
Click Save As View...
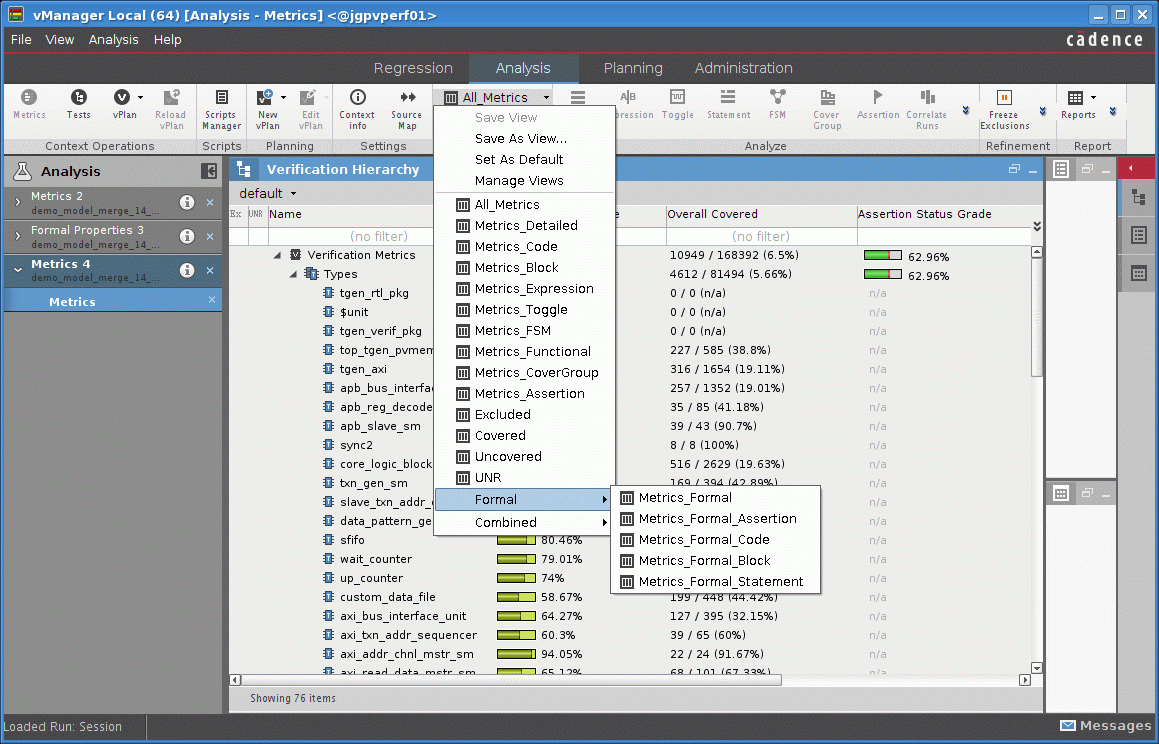click(521, 138)
